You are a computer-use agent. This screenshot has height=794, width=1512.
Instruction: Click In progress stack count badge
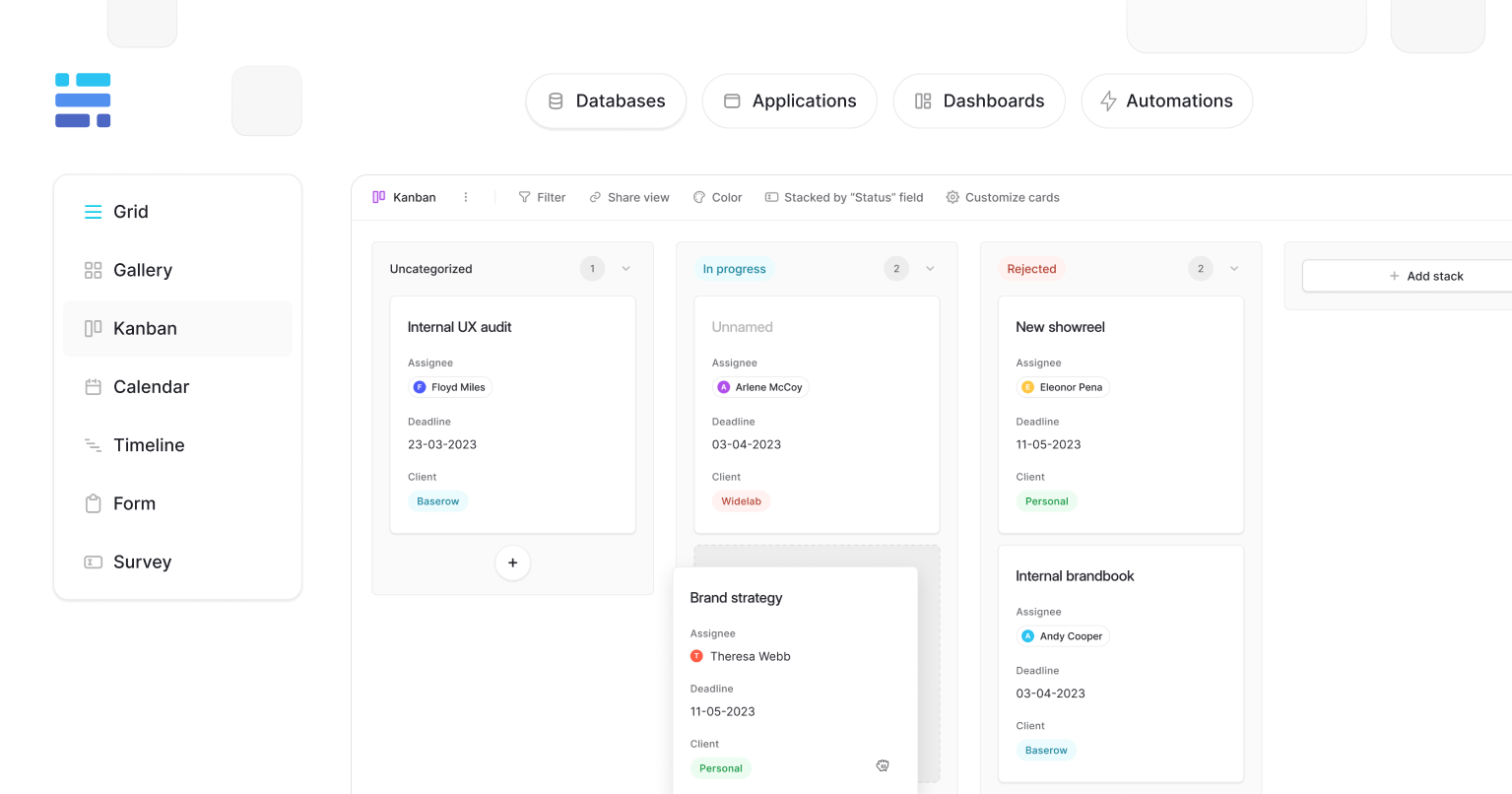[896, 269]
